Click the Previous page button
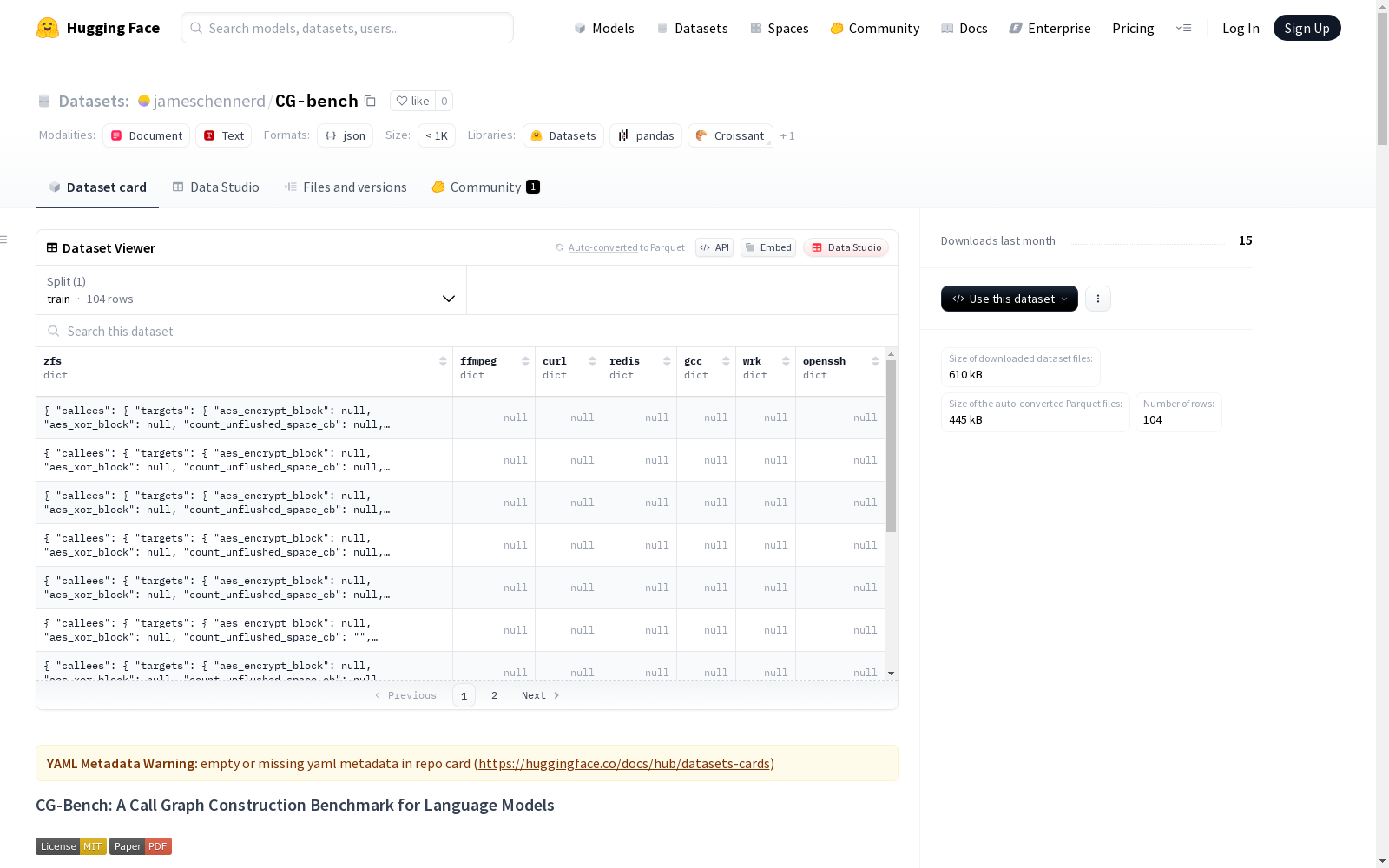This screenshot has height=868, width=1389. pyautogui.click(x=405, y=695)
